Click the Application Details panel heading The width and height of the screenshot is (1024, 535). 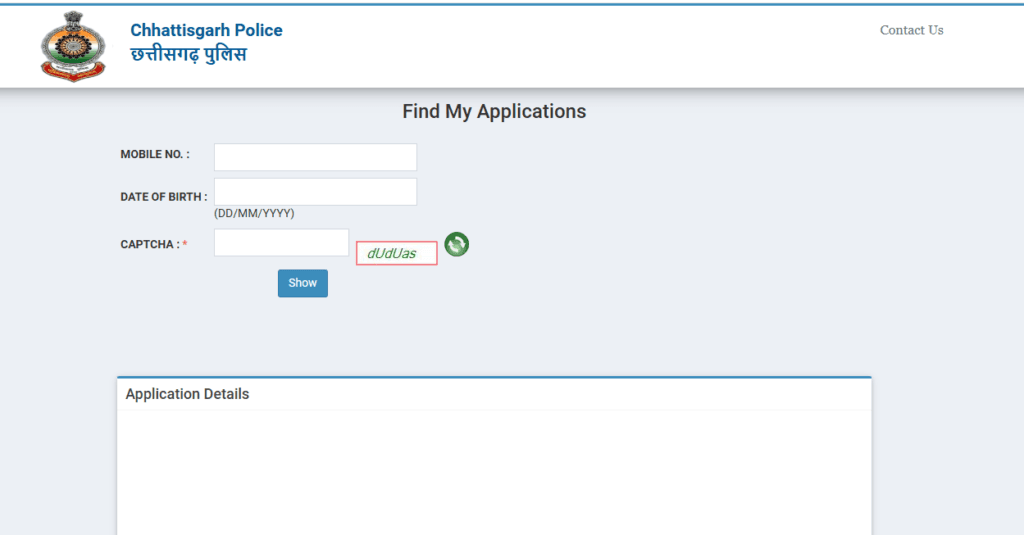187,394
